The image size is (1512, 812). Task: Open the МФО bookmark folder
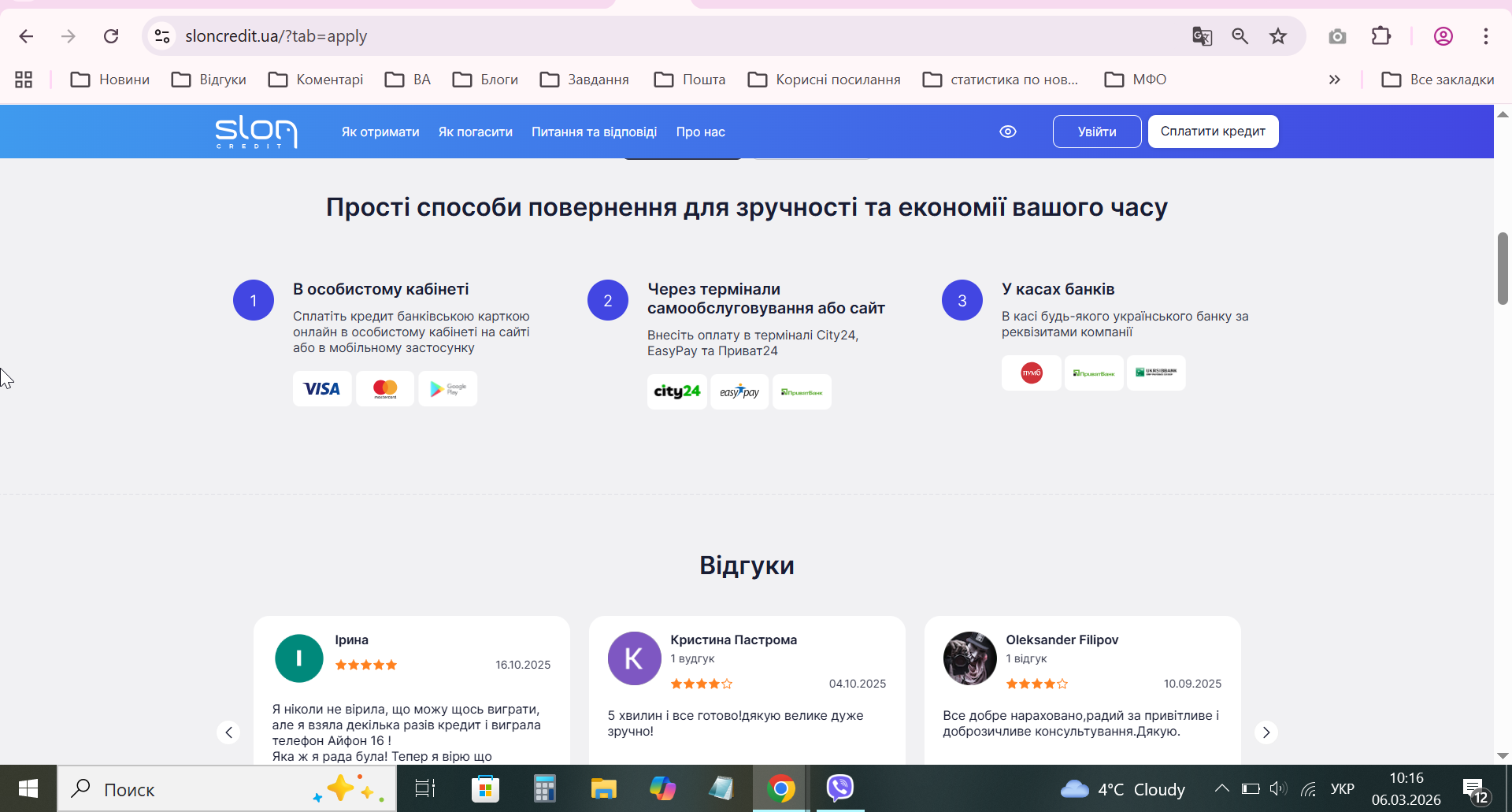click(x=1136, y=80)
